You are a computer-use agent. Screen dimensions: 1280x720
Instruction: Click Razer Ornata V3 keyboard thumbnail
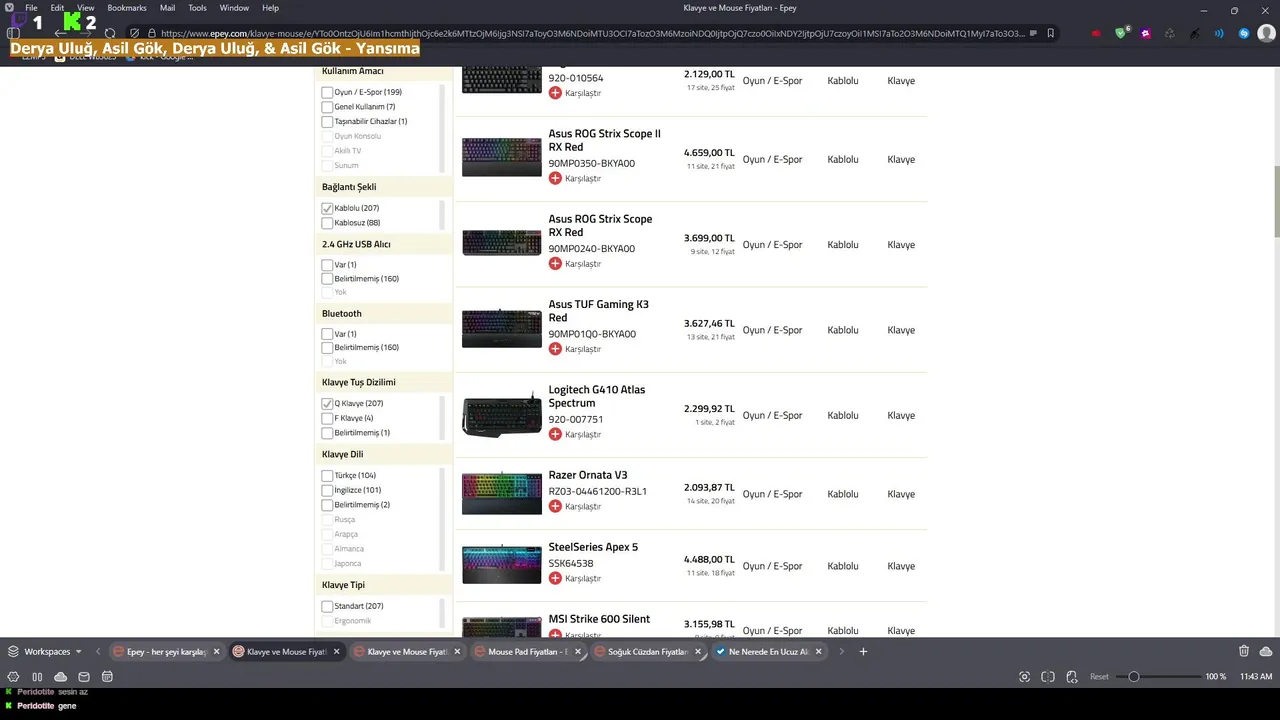[501, 494]
